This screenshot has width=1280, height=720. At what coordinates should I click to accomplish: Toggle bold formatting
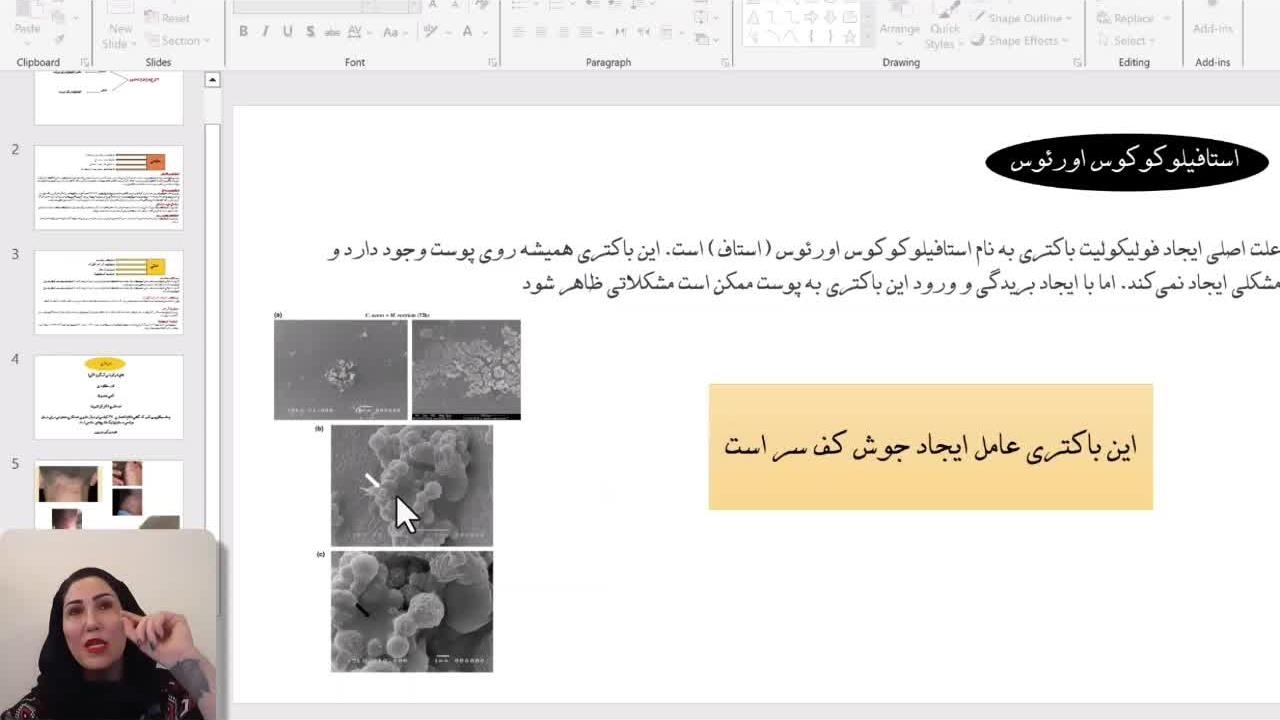tap(243, 32)
